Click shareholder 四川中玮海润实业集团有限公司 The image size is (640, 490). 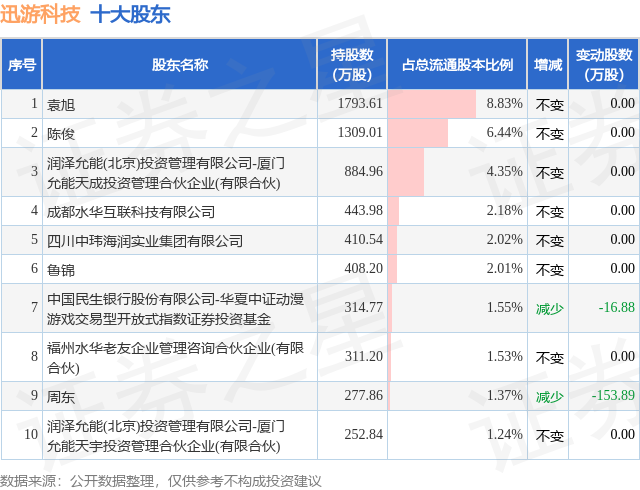(x=145, y=241)
